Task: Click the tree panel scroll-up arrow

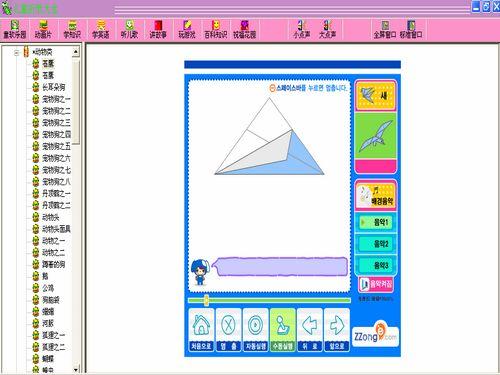Action: click(x=76, y=52)
